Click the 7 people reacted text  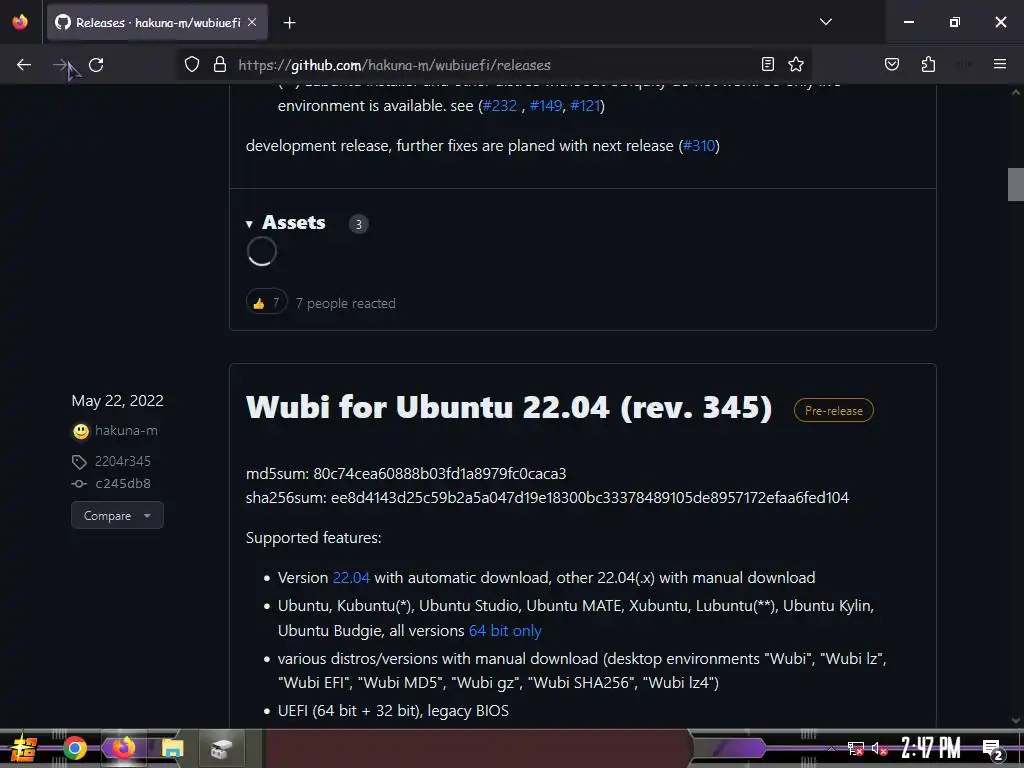[x=345, y=304]
